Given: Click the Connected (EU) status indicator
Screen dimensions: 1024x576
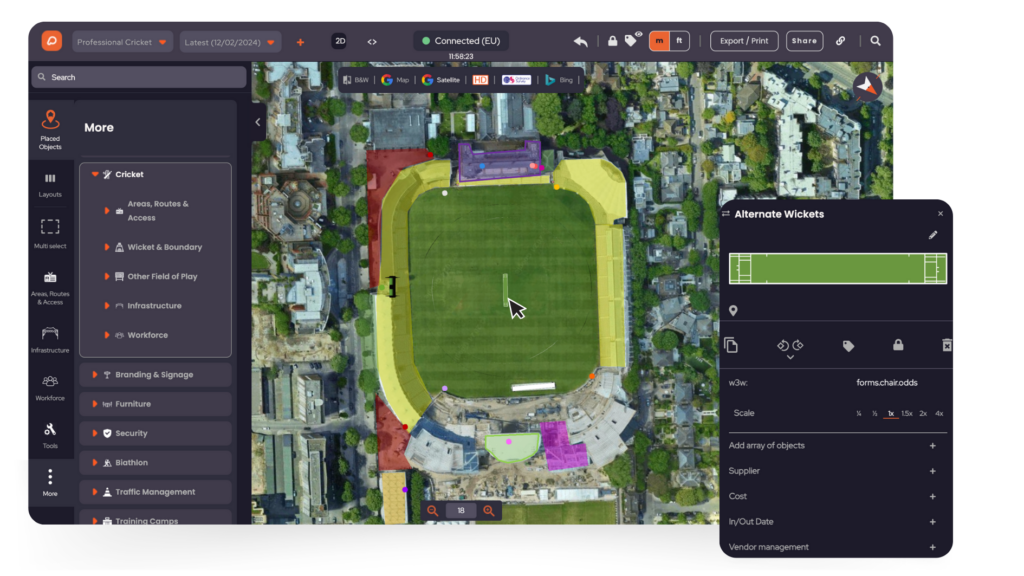Looking at the screenshot, I should pyautogui.click(x=461, y=40).
